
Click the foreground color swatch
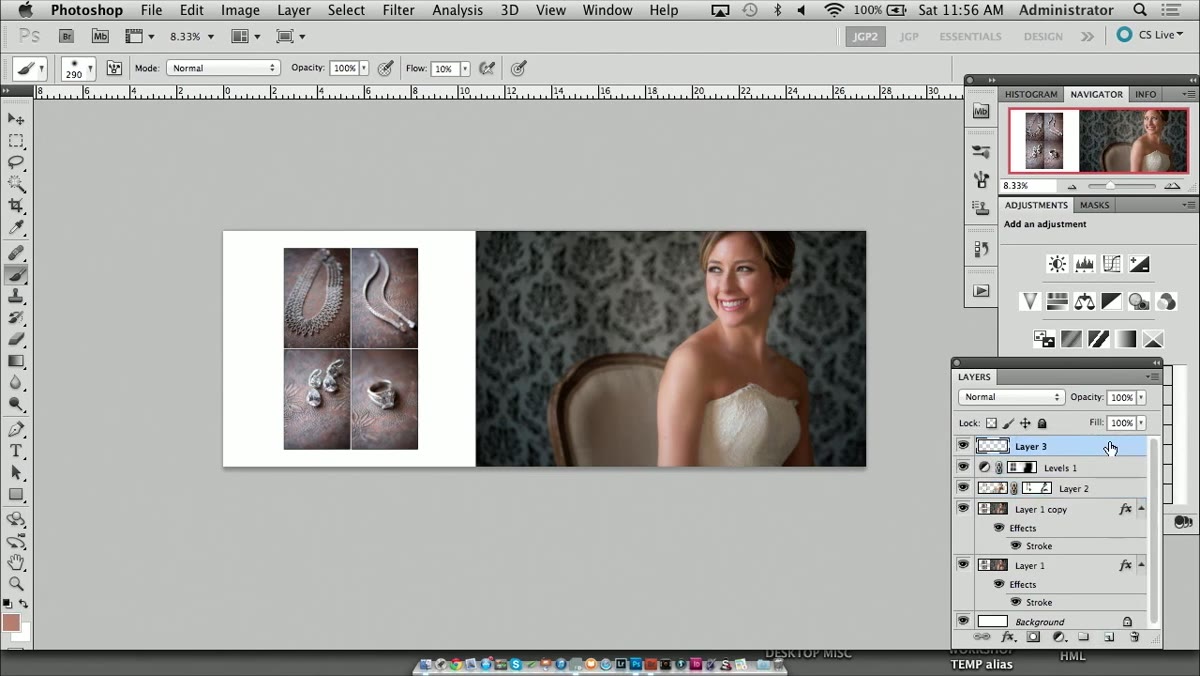click(x=11, y=623)
